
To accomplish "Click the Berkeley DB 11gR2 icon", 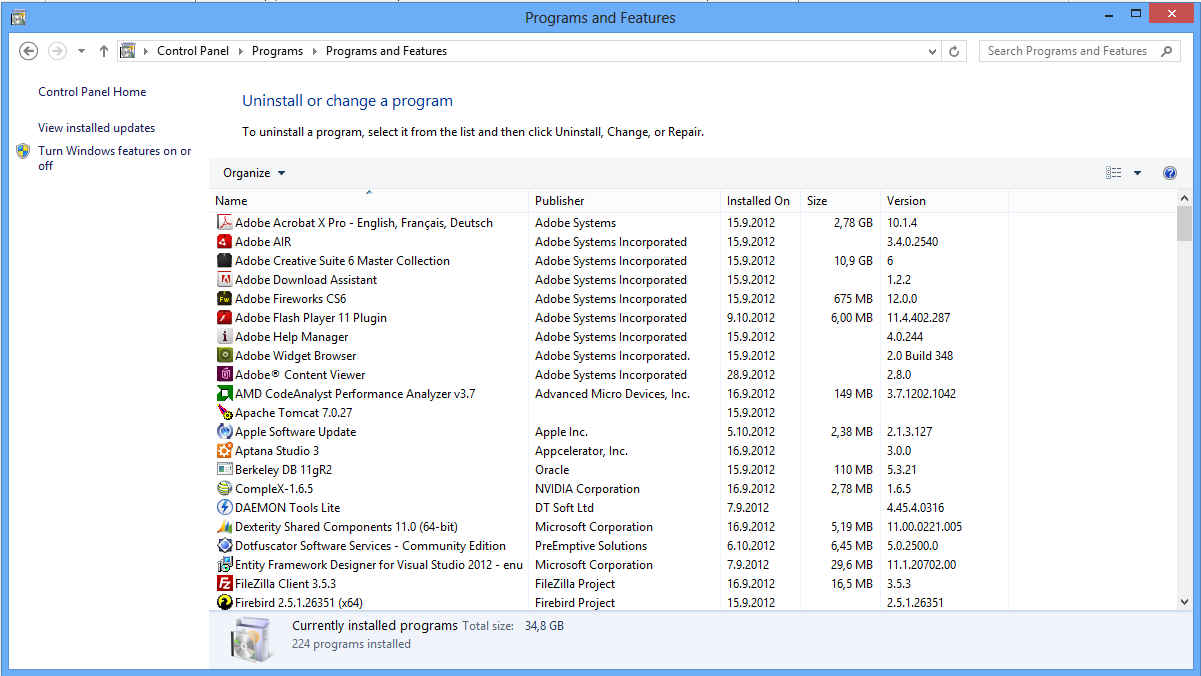I will click(225, 470).
